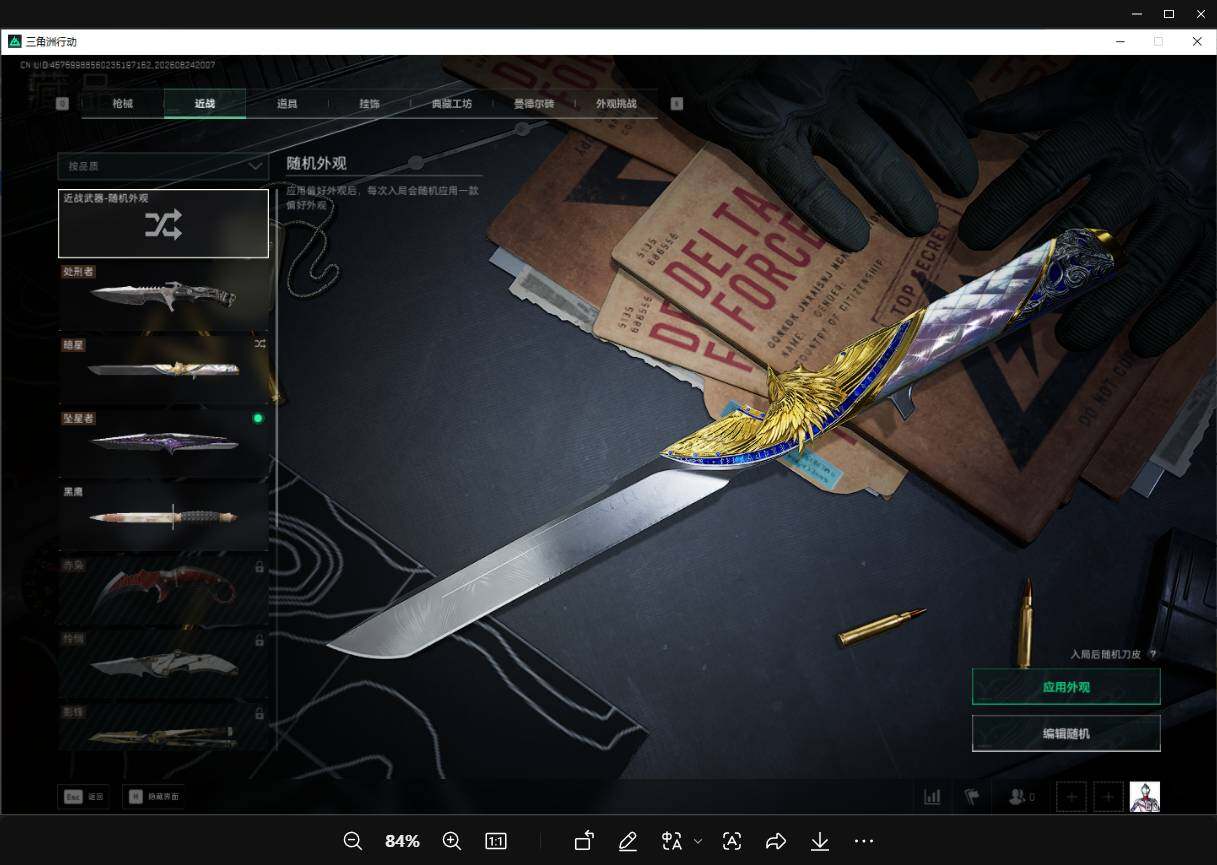Share the image with the arrow icon
The image size is (1217, 865).
(776, 841)
